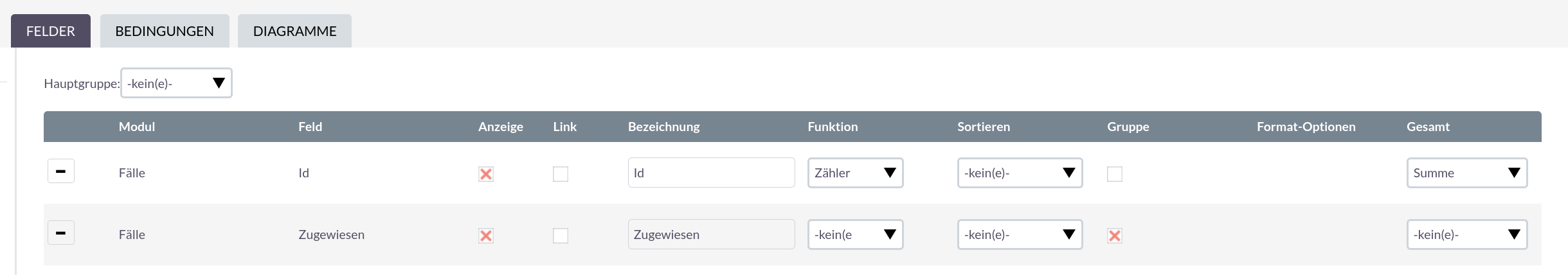Switch to the Diagramme tab
The image size is (1568, 275).
click(x=294, y=31)
